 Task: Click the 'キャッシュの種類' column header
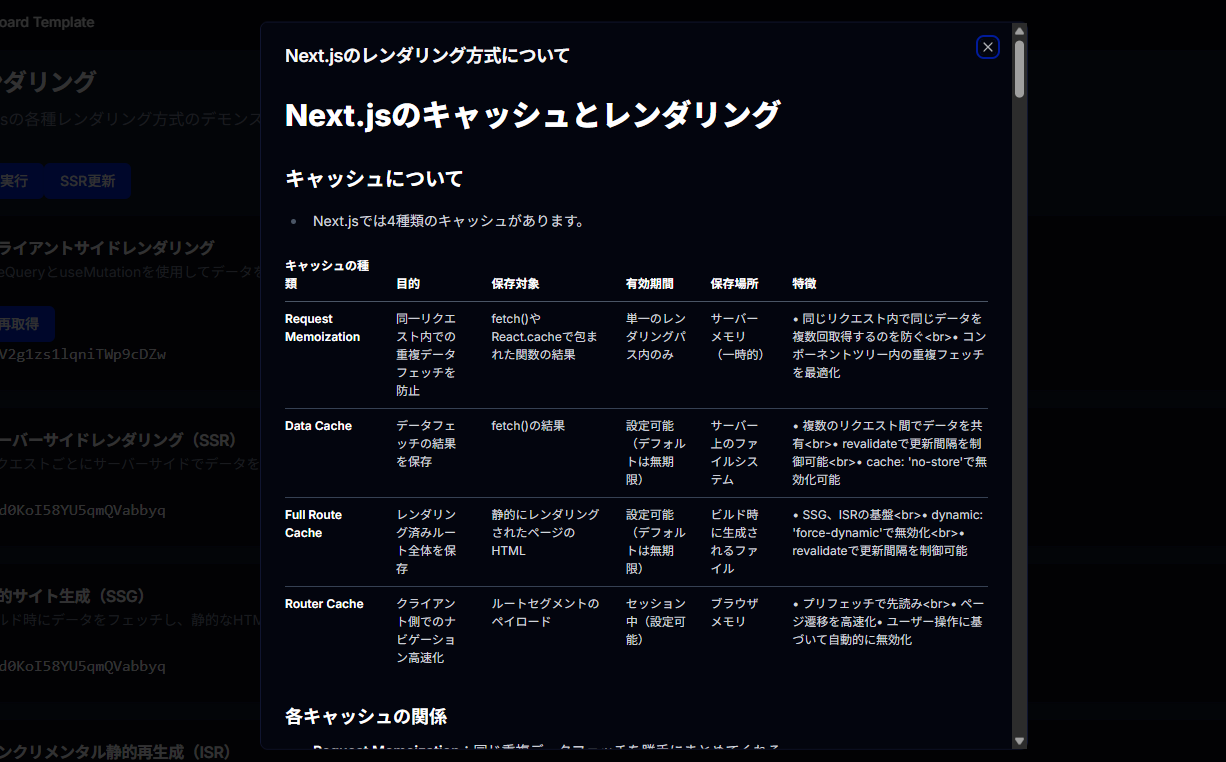coord(327,275)
